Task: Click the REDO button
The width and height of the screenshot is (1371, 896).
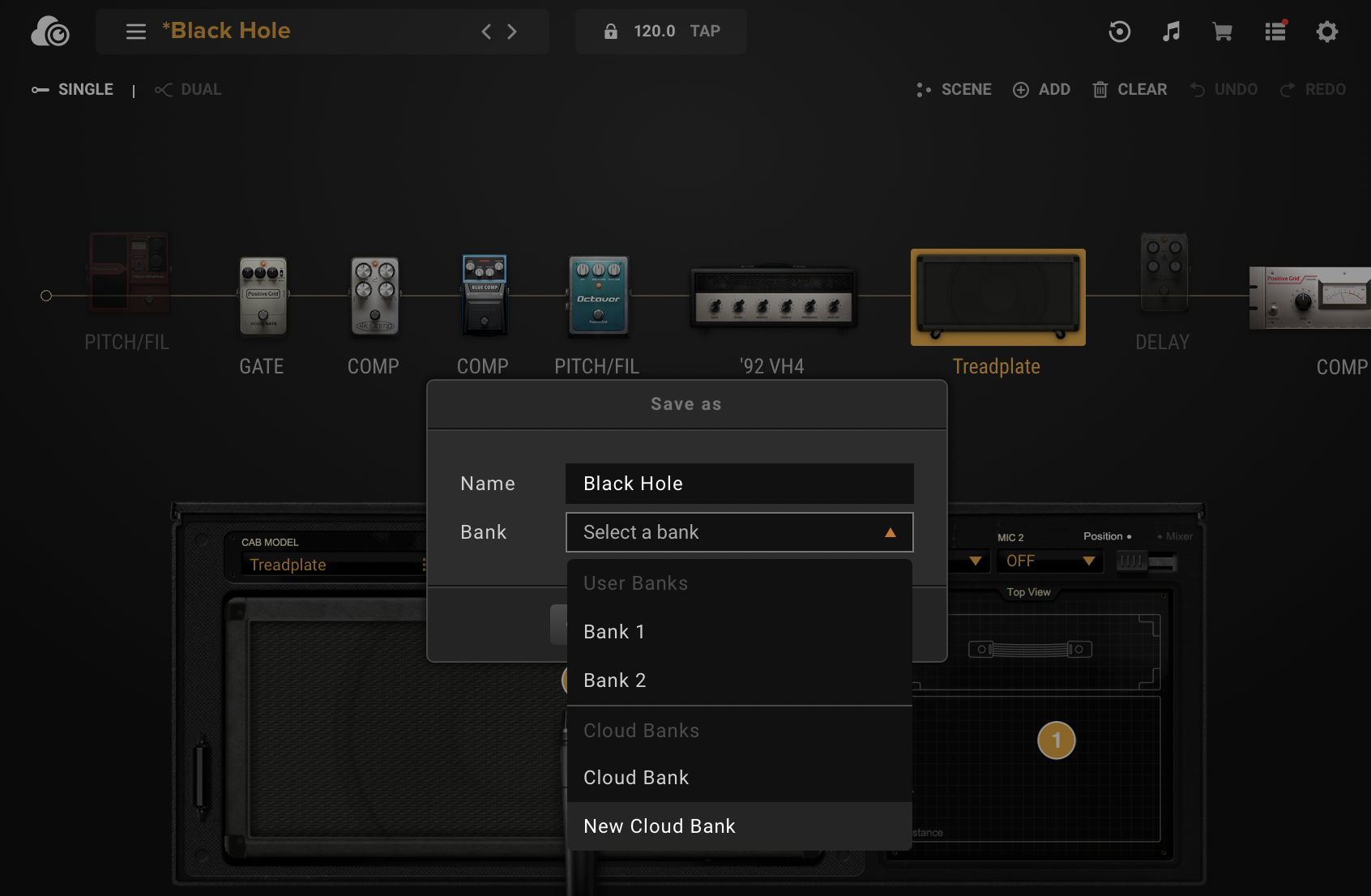Action: click(1313, 89)
